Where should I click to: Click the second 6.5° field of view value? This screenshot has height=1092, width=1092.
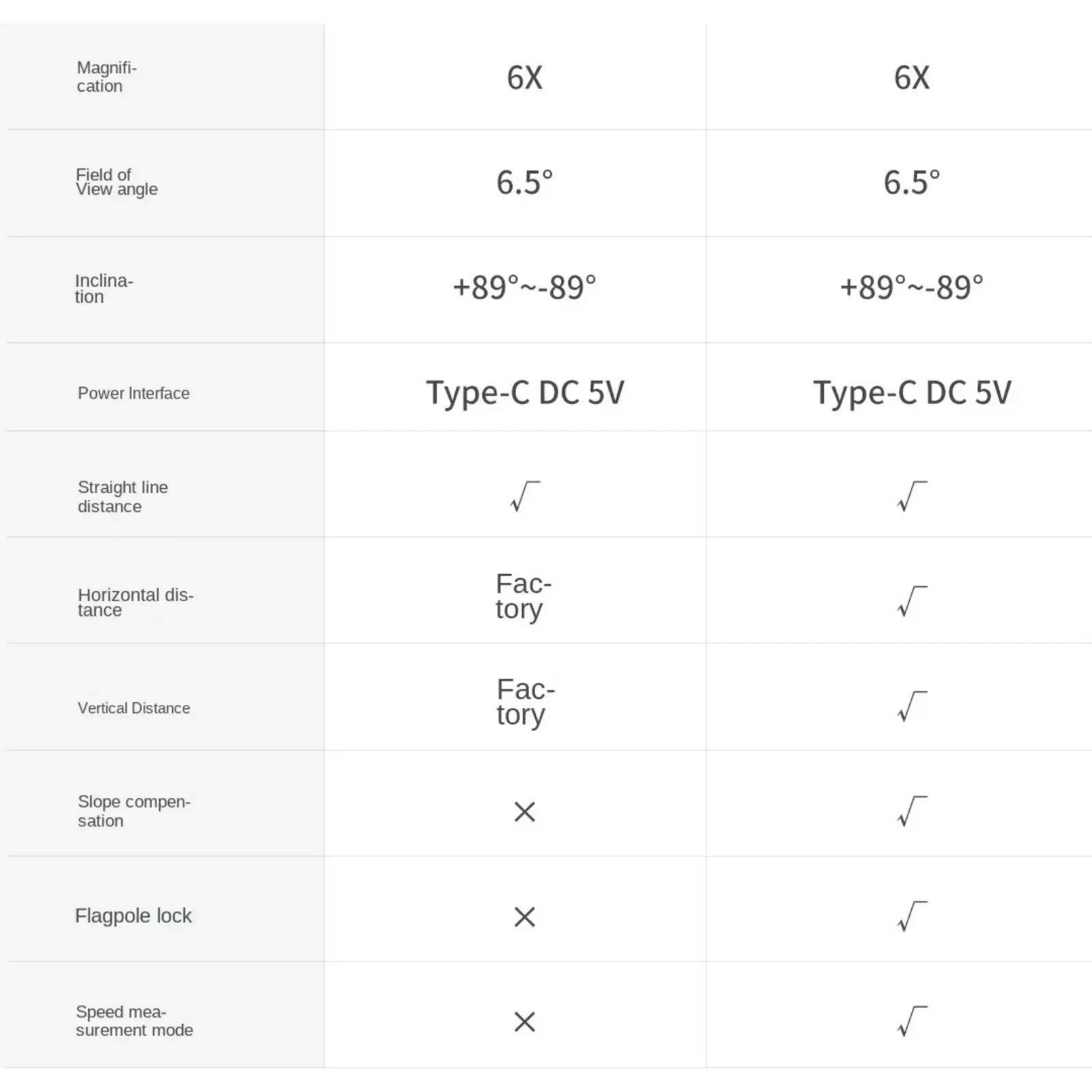(x=912, y=182)
